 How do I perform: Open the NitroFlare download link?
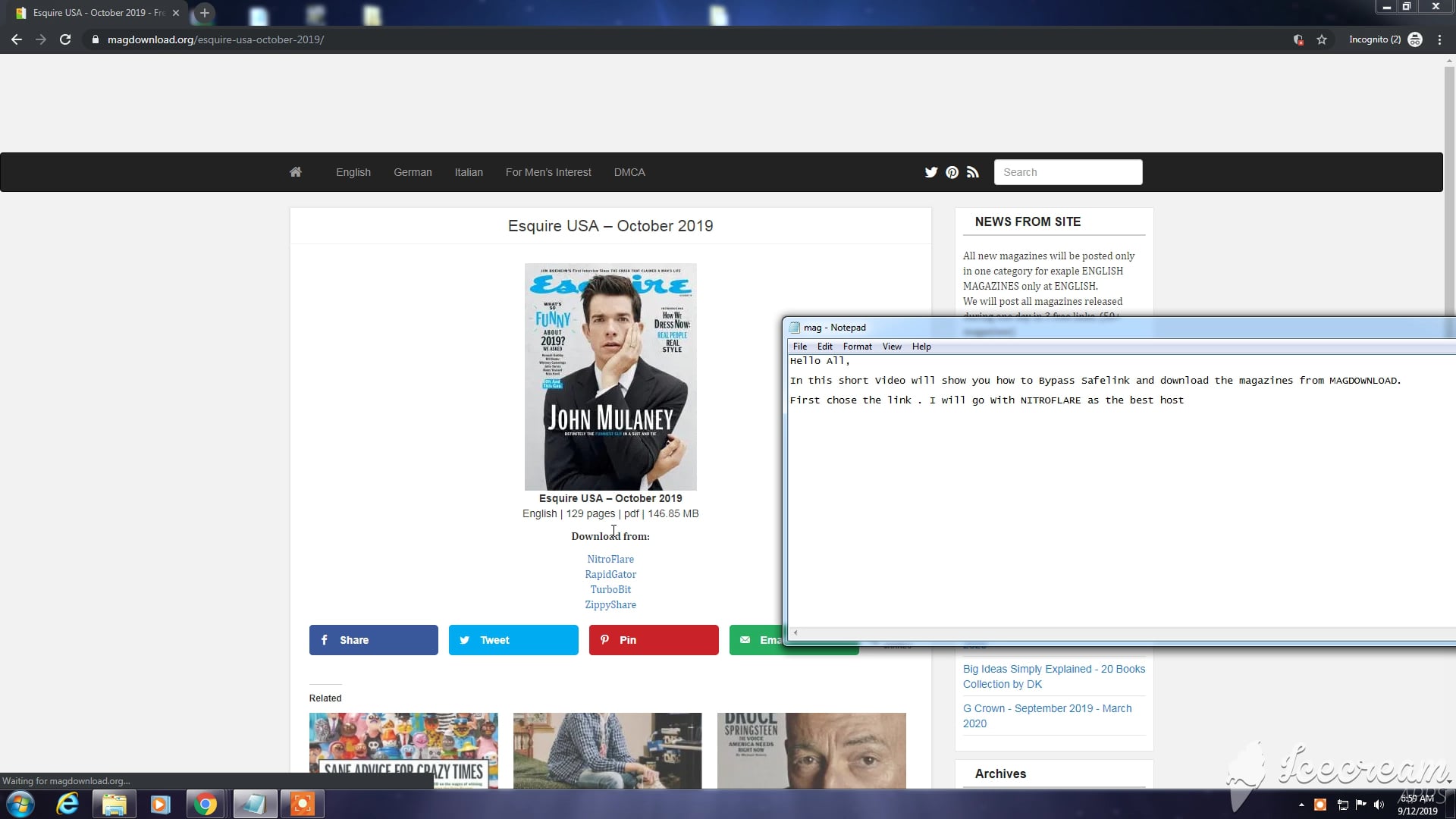[610, 559]
